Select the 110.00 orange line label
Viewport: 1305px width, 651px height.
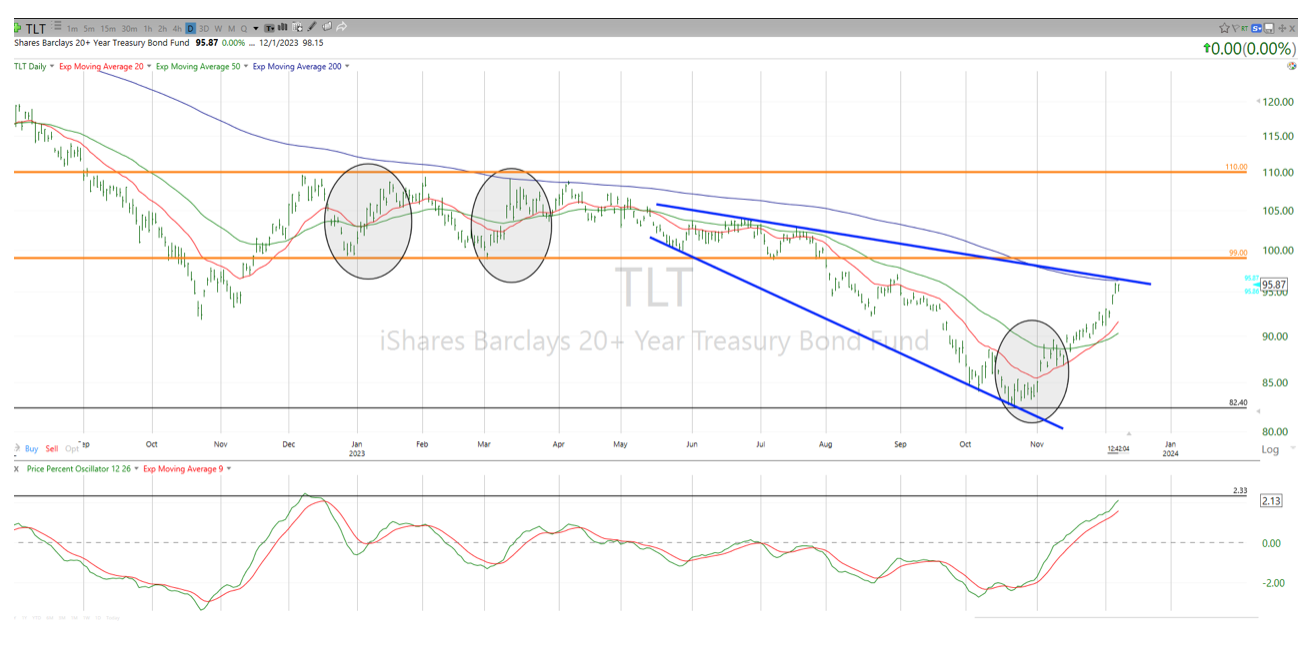tap(1236, 167)
